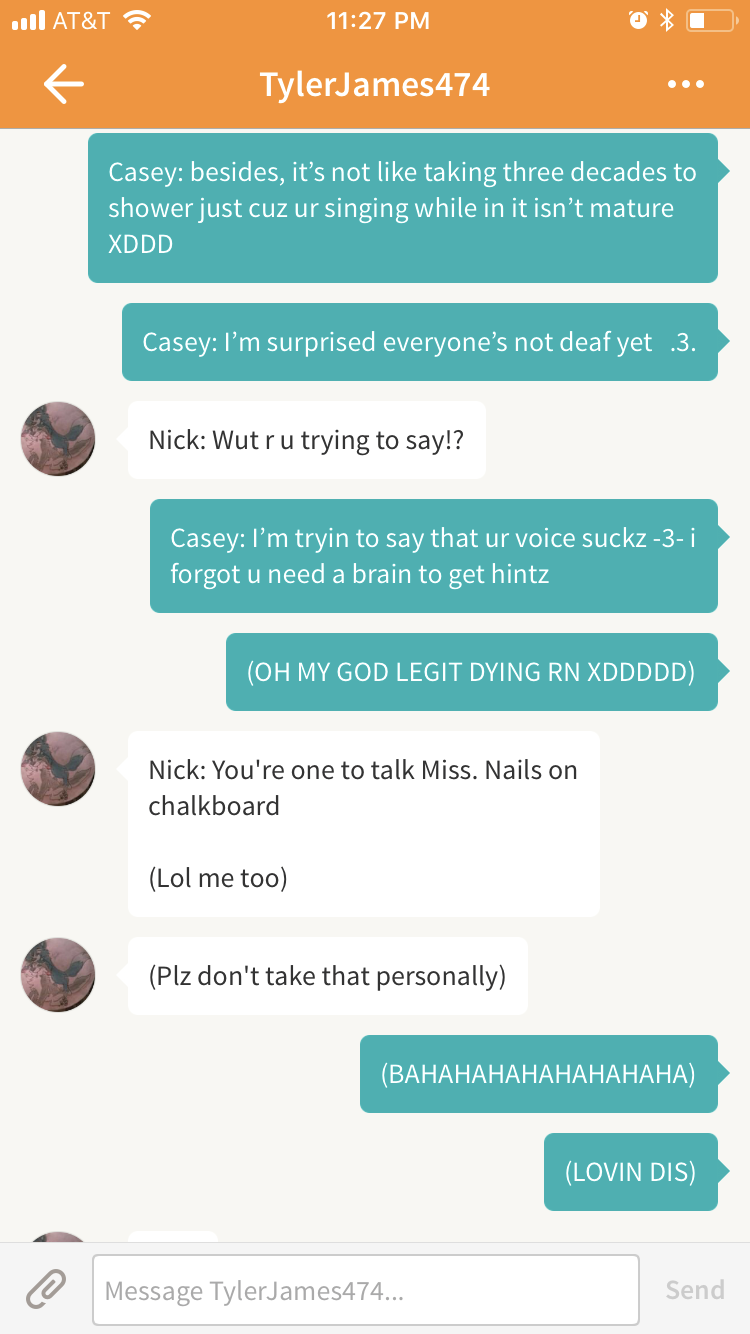Click the Send button
The image size is (750, 1334).
[695, 1290]
